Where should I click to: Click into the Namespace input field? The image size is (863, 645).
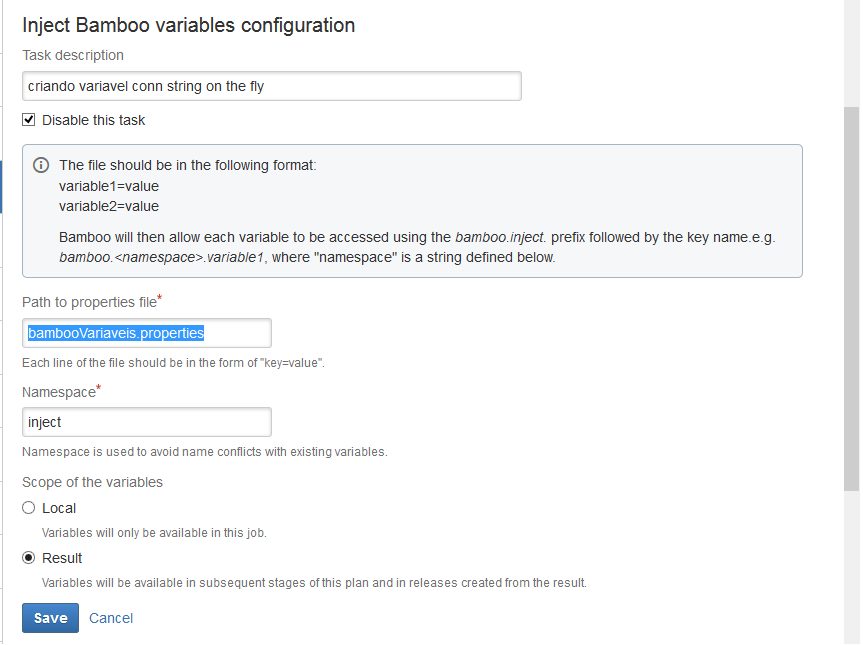tap(146, 422)
